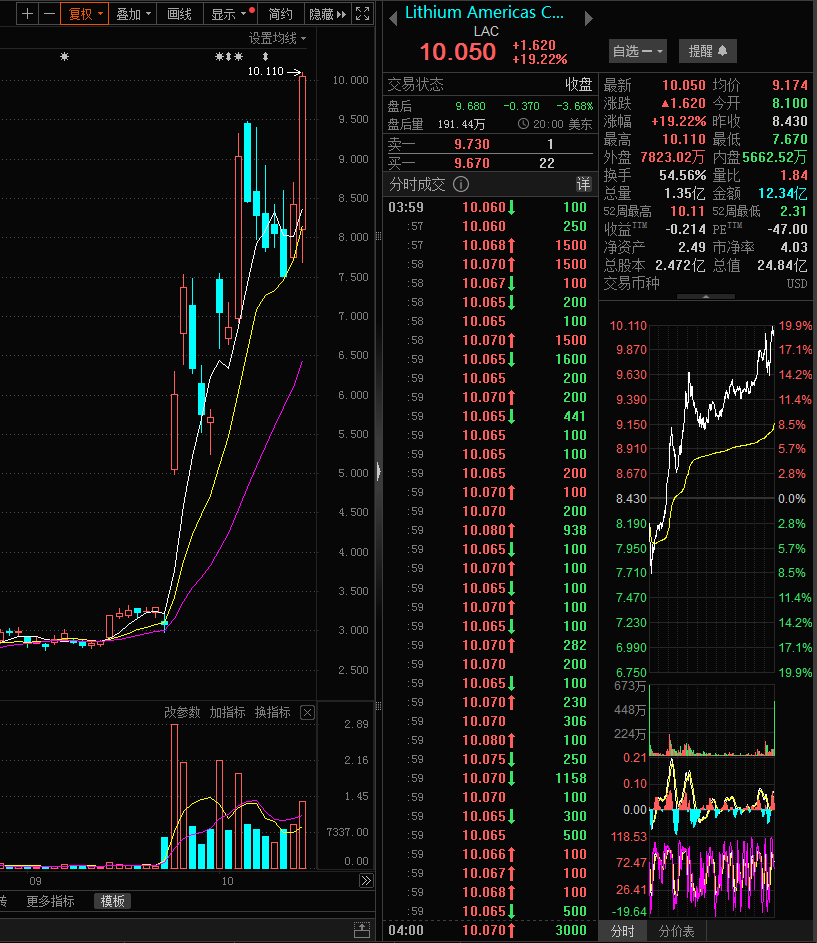
Task: Click the LAC ticker symbol
Action: (486, 31)
